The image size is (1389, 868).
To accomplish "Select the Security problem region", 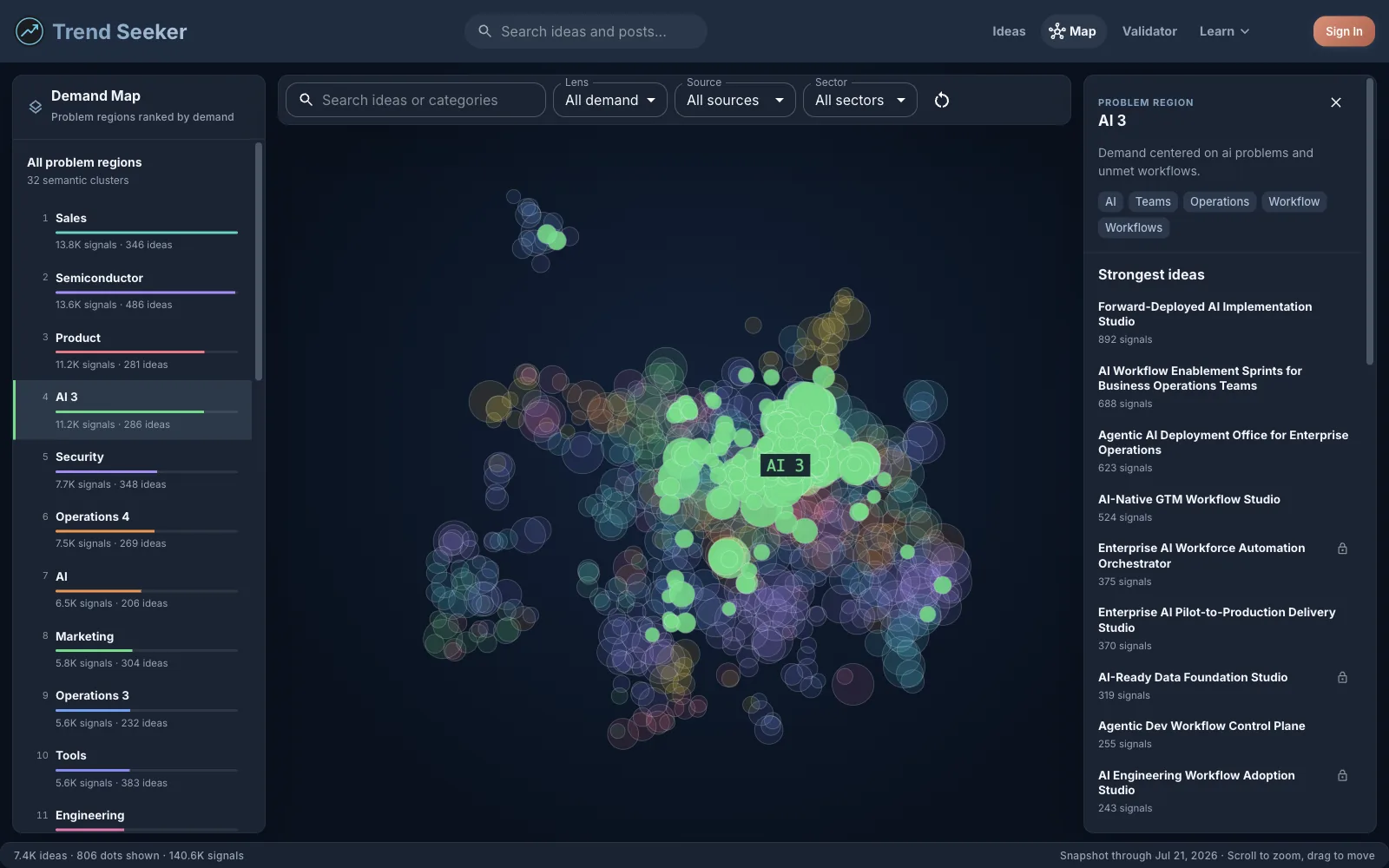I will pyautogui.click(x=133, y=470).
